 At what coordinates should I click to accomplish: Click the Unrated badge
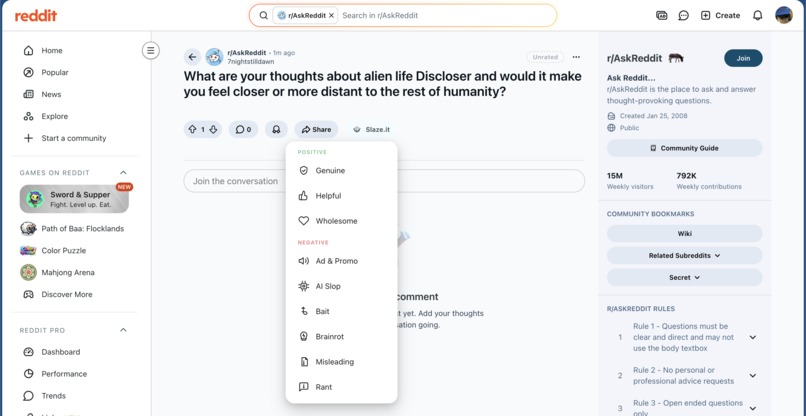pyautogui.click(x=545, y=57)
